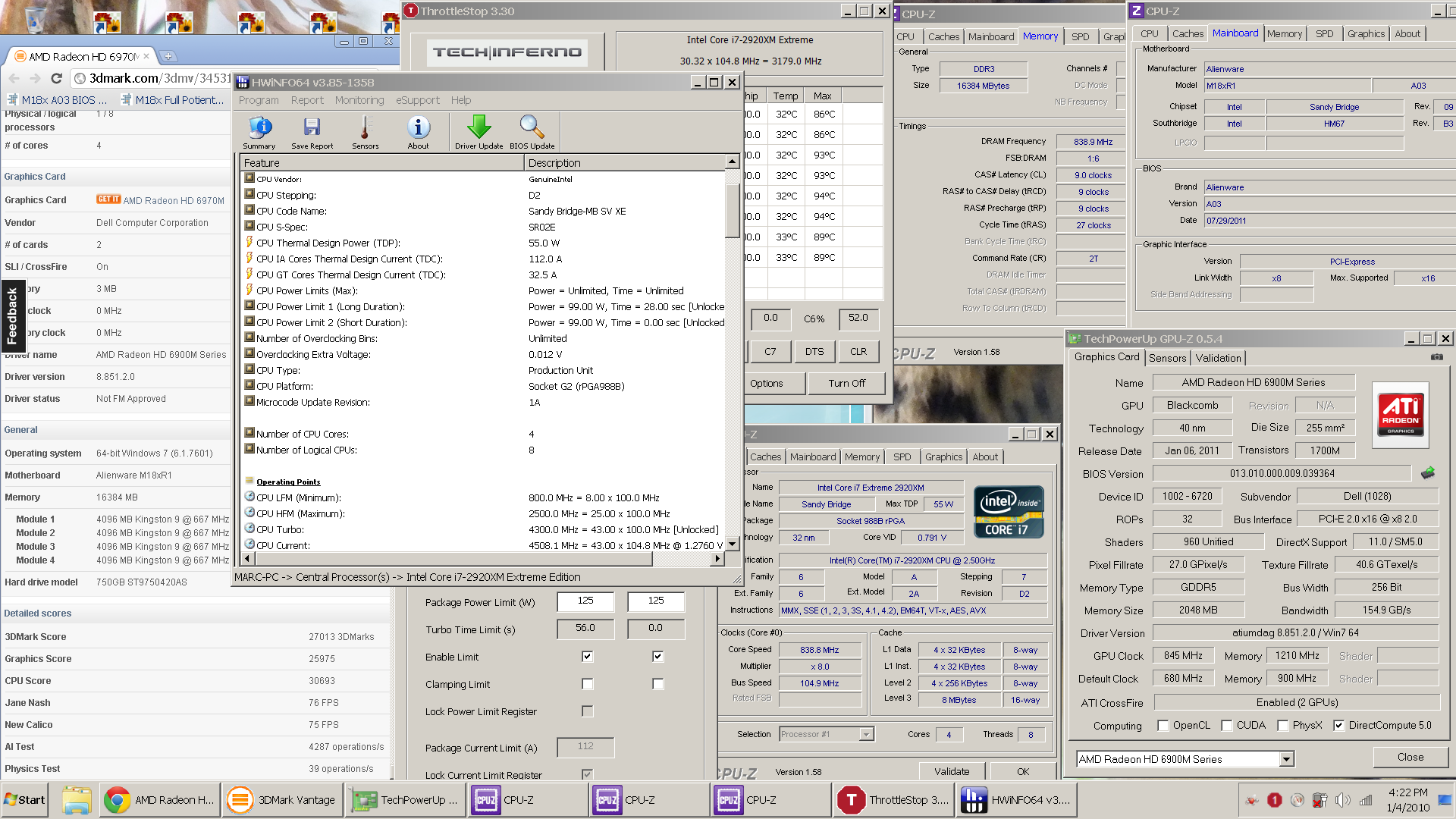The width and height of the screenshot is (1456, 819).
Task: Switch to HWiNFO64 from the taskbar
Action: point(1016,800)
